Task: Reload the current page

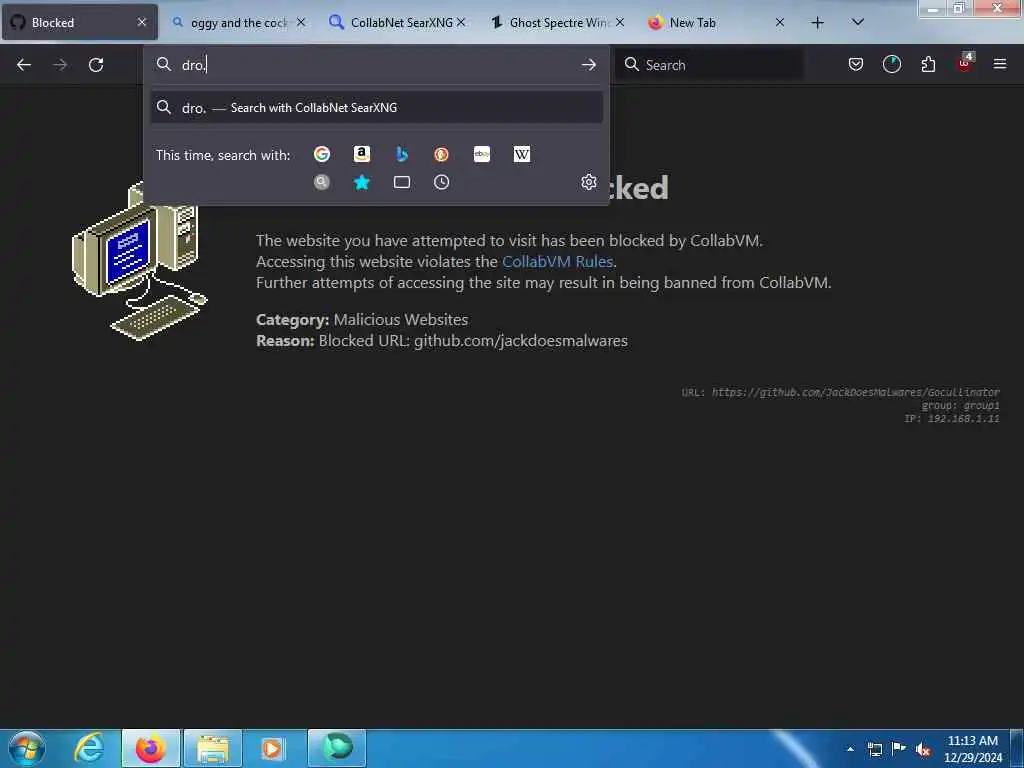Action: pyautogui.click(x=96, y=65)
